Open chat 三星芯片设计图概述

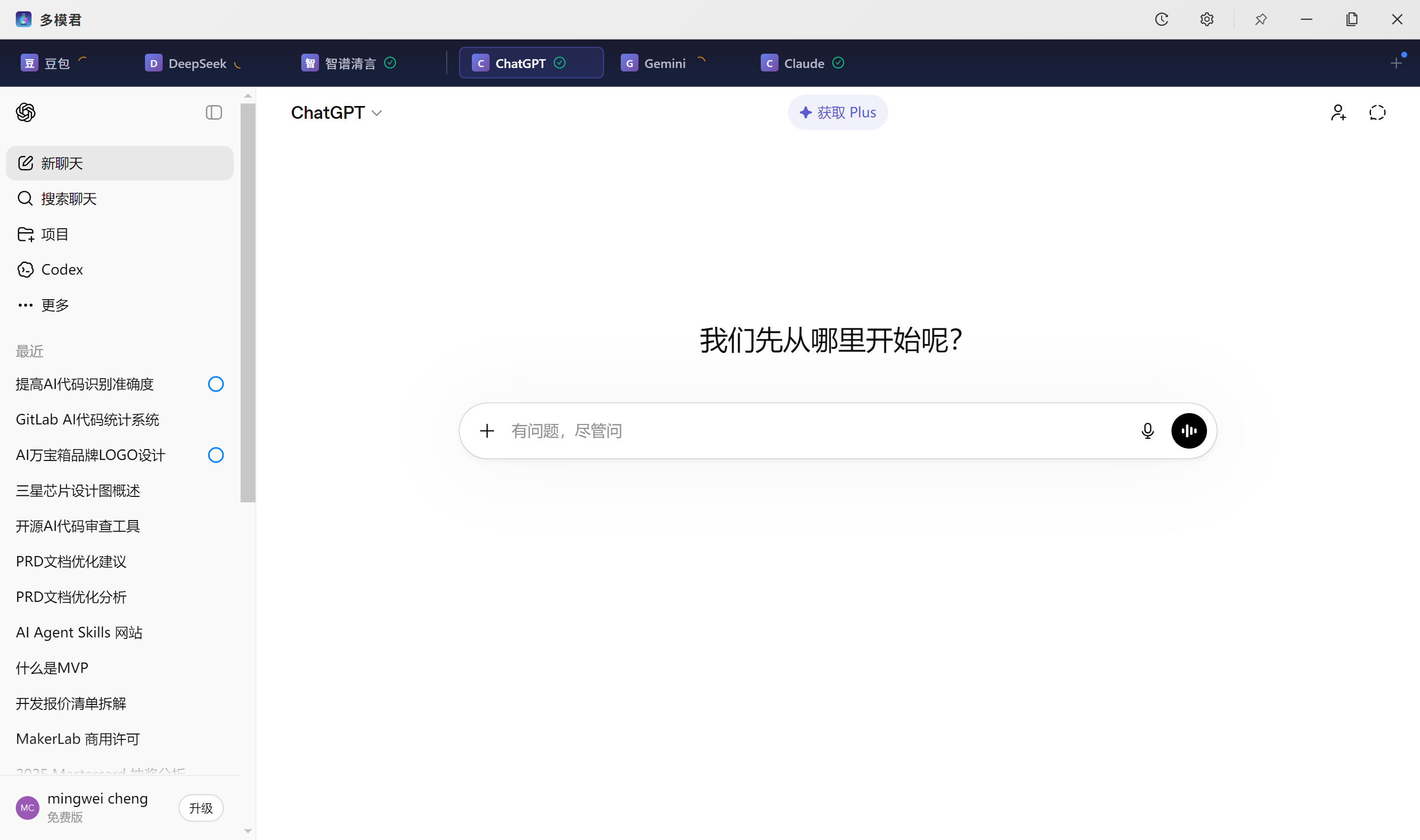click(x=119, y=490)
